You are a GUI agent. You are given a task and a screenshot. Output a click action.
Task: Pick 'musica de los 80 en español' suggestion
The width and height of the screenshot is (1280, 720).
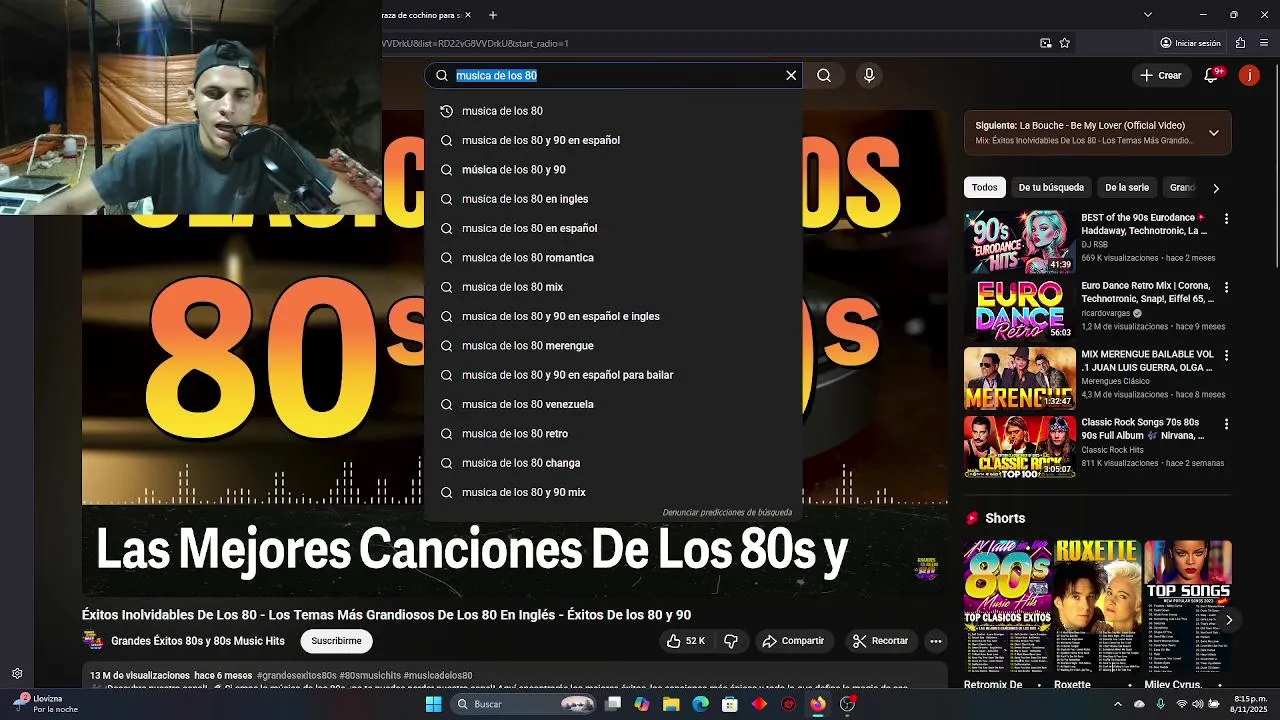point(613,228)
